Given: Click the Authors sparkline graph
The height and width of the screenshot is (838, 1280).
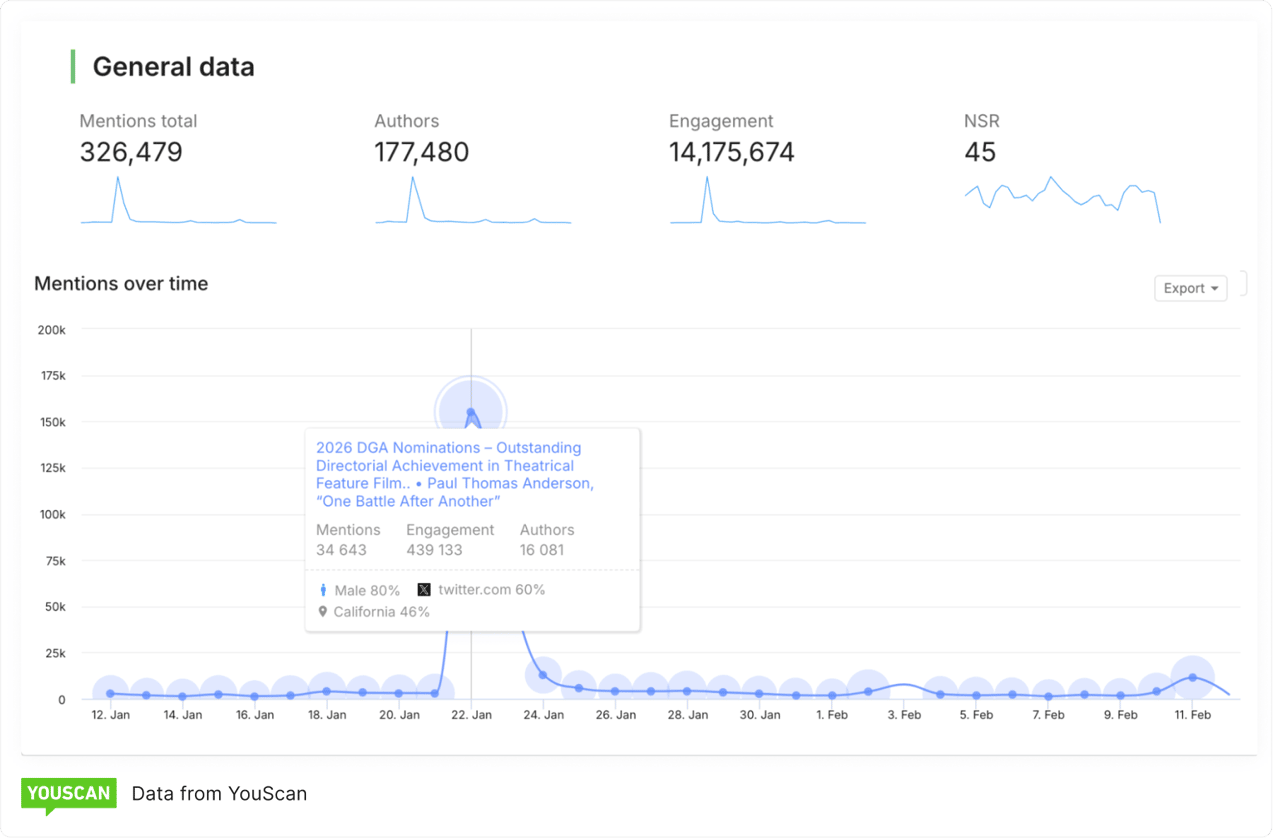Looking at the screenshot, I should pyautogui.click(x=472, y=210).
